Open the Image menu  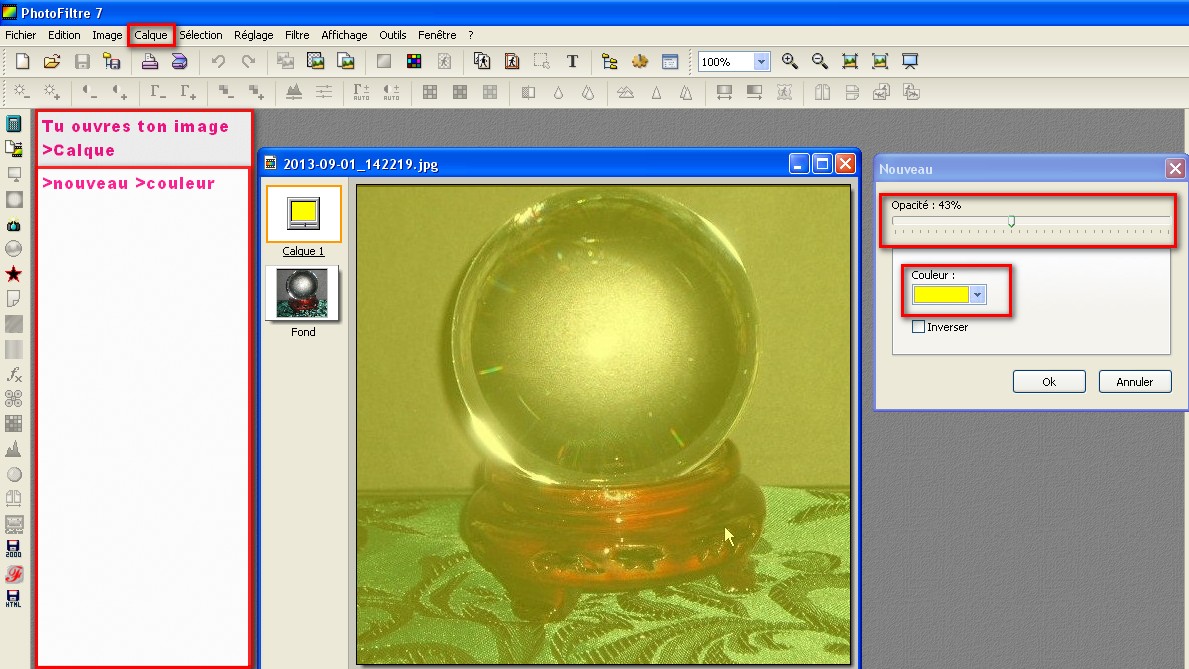pos(107,35)
